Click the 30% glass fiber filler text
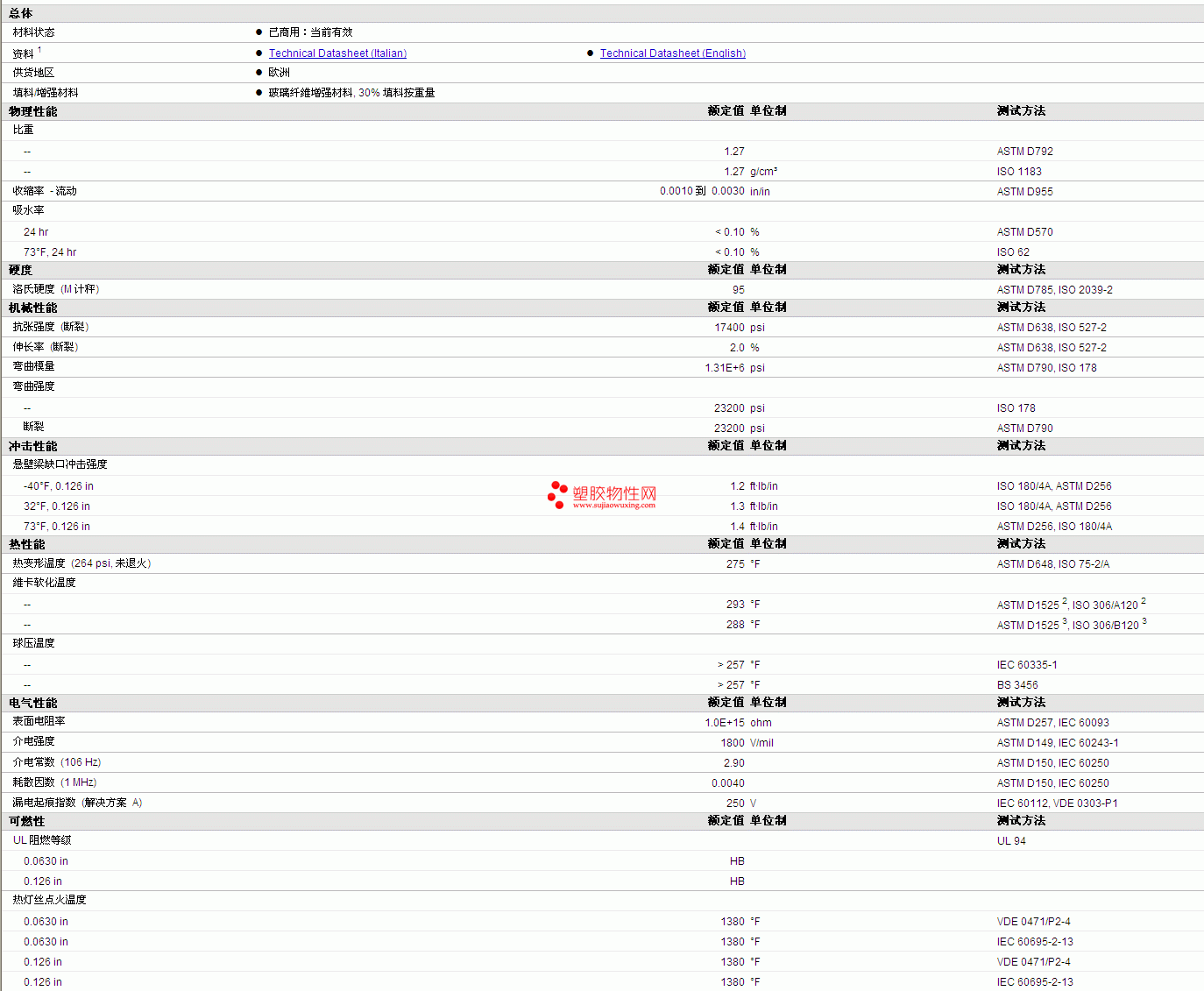This screenshot has height=991, width=1204. (351, 93)
